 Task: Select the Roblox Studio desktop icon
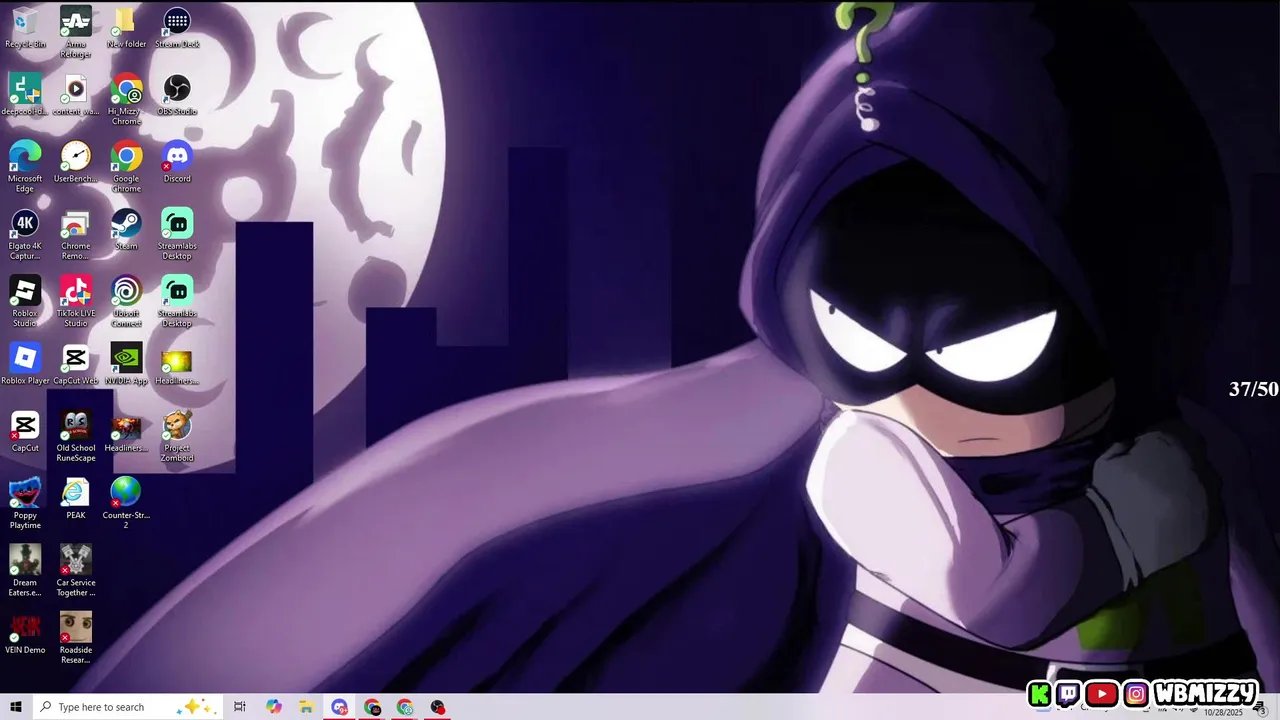click(25, 301)
